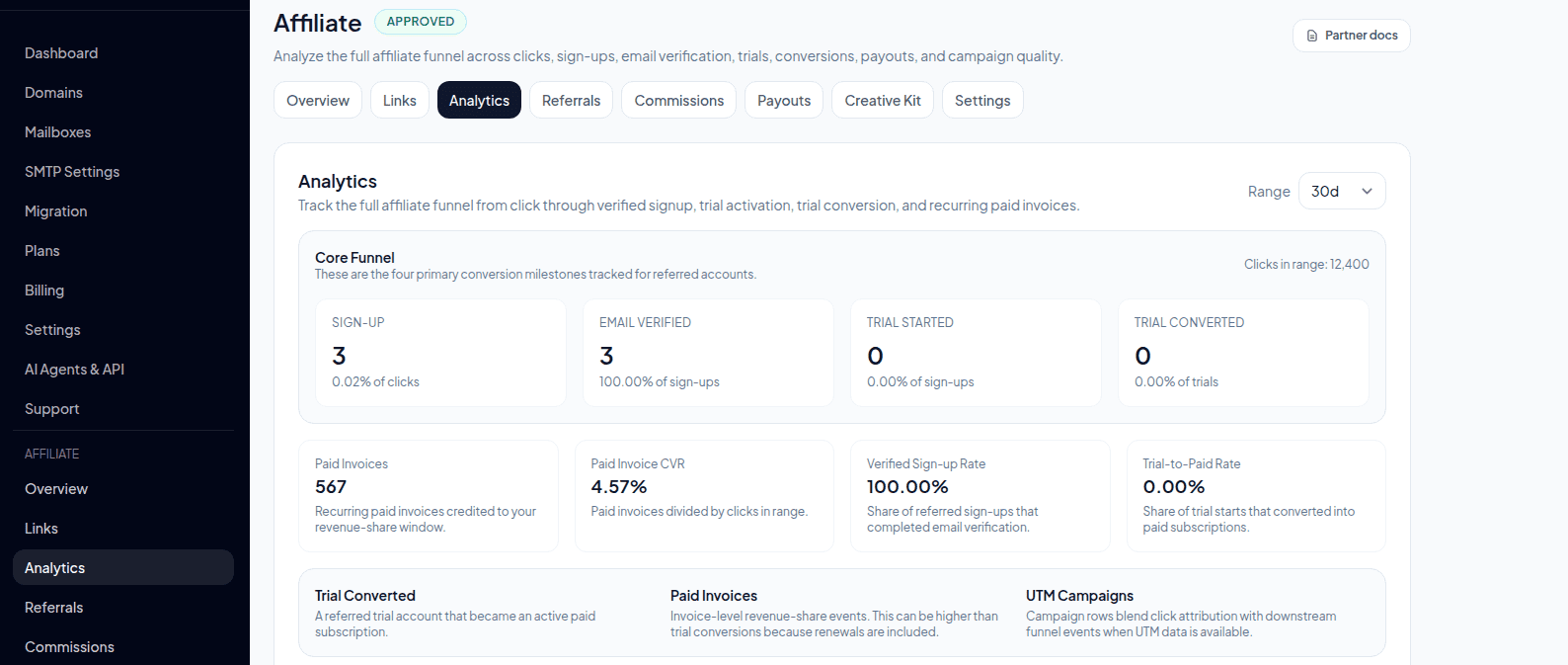Open Settings in the main sidebar

[x=52, y=330]
